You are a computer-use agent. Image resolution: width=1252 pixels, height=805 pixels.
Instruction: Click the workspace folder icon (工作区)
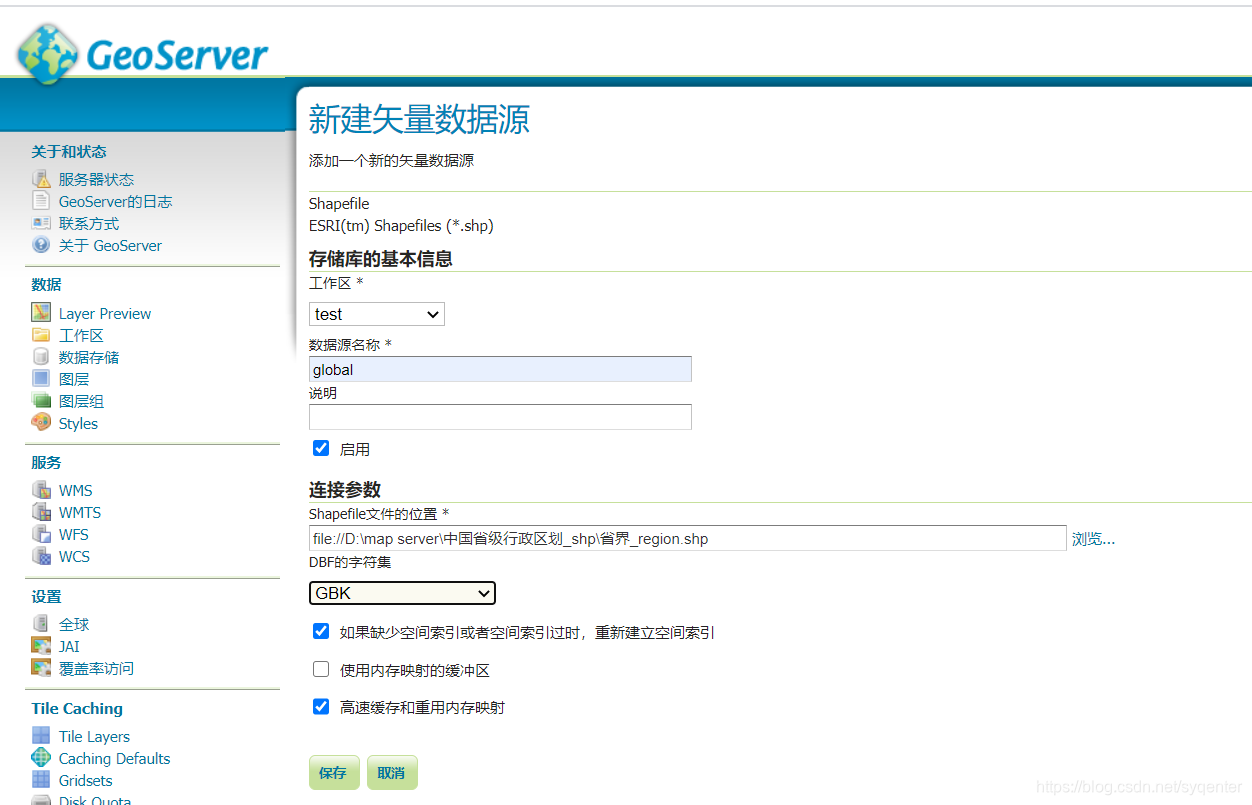tap(41, 335)
